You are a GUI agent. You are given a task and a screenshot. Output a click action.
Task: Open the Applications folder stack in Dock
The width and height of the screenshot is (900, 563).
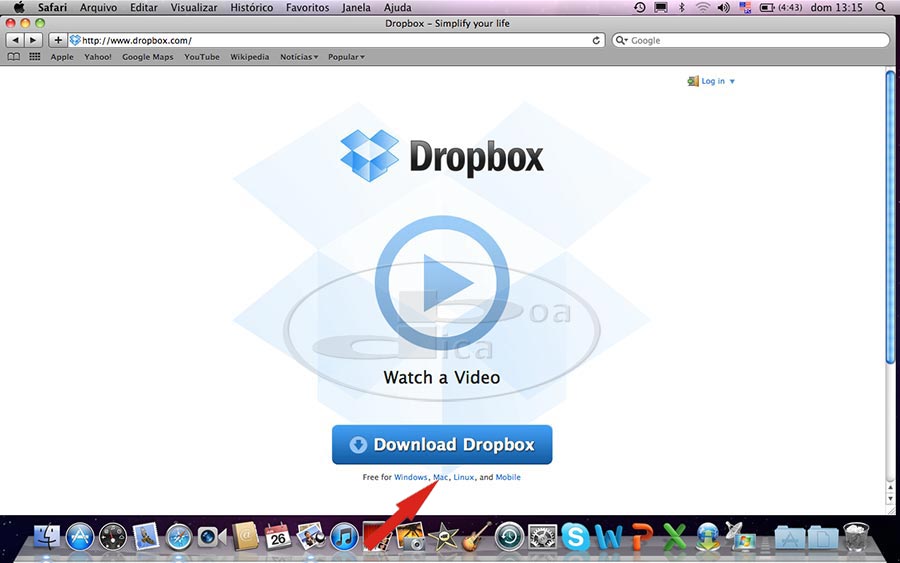click(790, 538)
